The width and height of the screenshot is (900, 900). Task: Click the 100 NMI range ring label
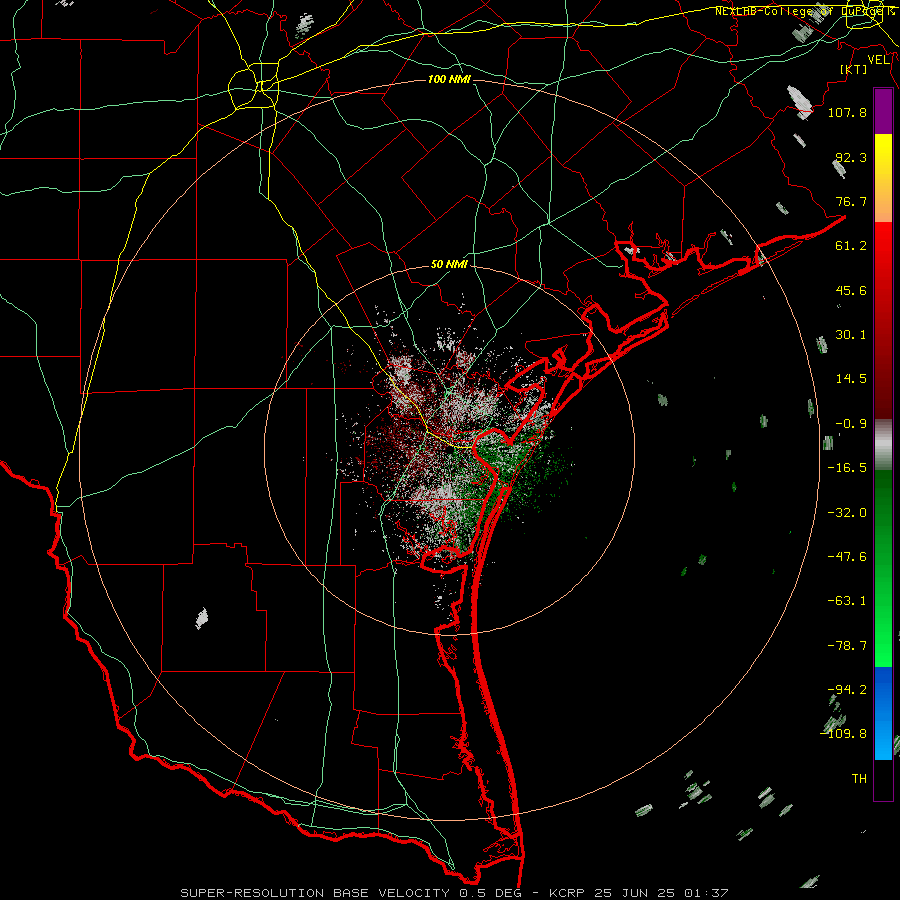pos(449,79)
